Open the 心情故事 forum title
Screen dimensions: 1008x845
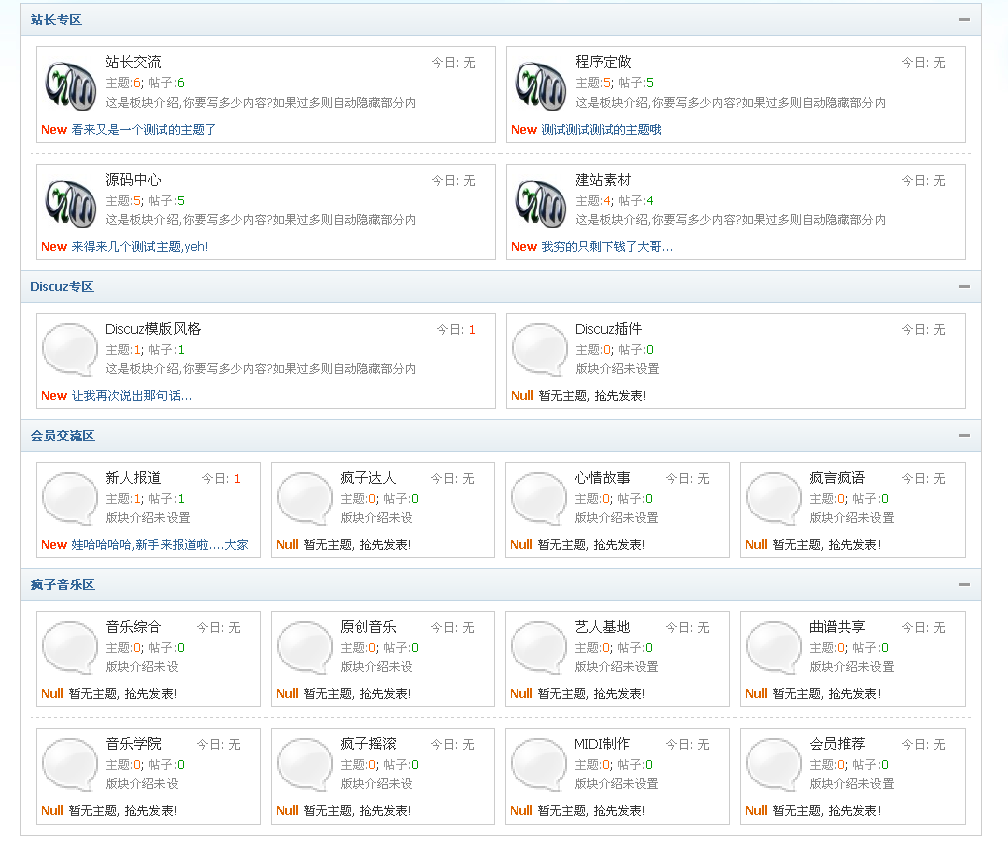[602, 478]
